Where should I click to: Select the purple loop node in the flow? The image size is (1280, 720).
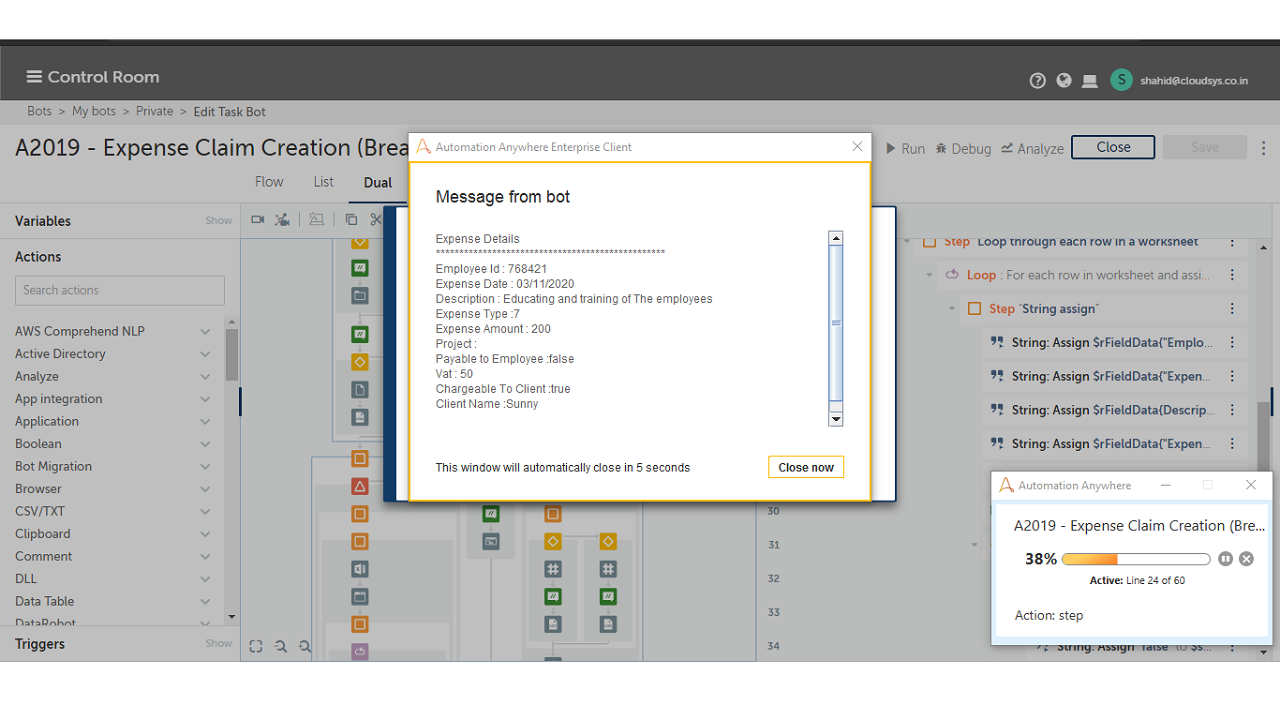360,652
